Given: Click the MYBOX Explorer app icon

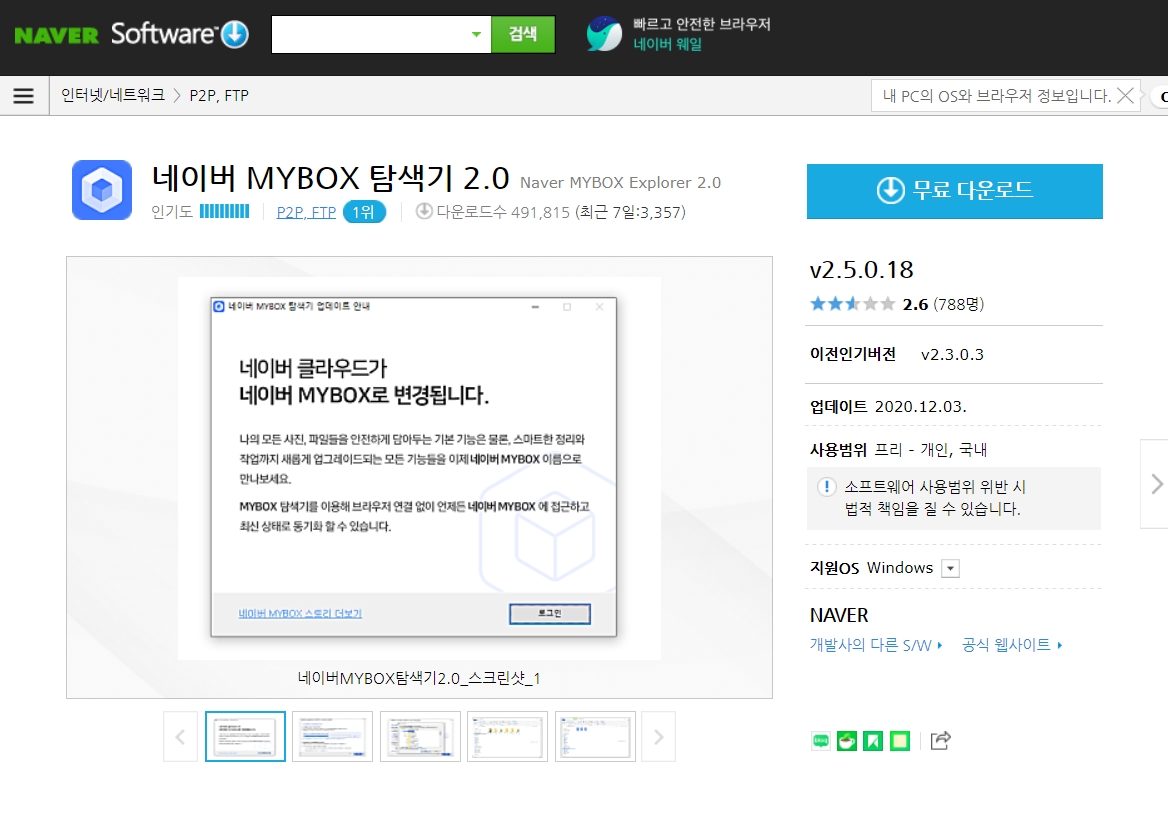Looking at the screenshot, I should [102, 190].
